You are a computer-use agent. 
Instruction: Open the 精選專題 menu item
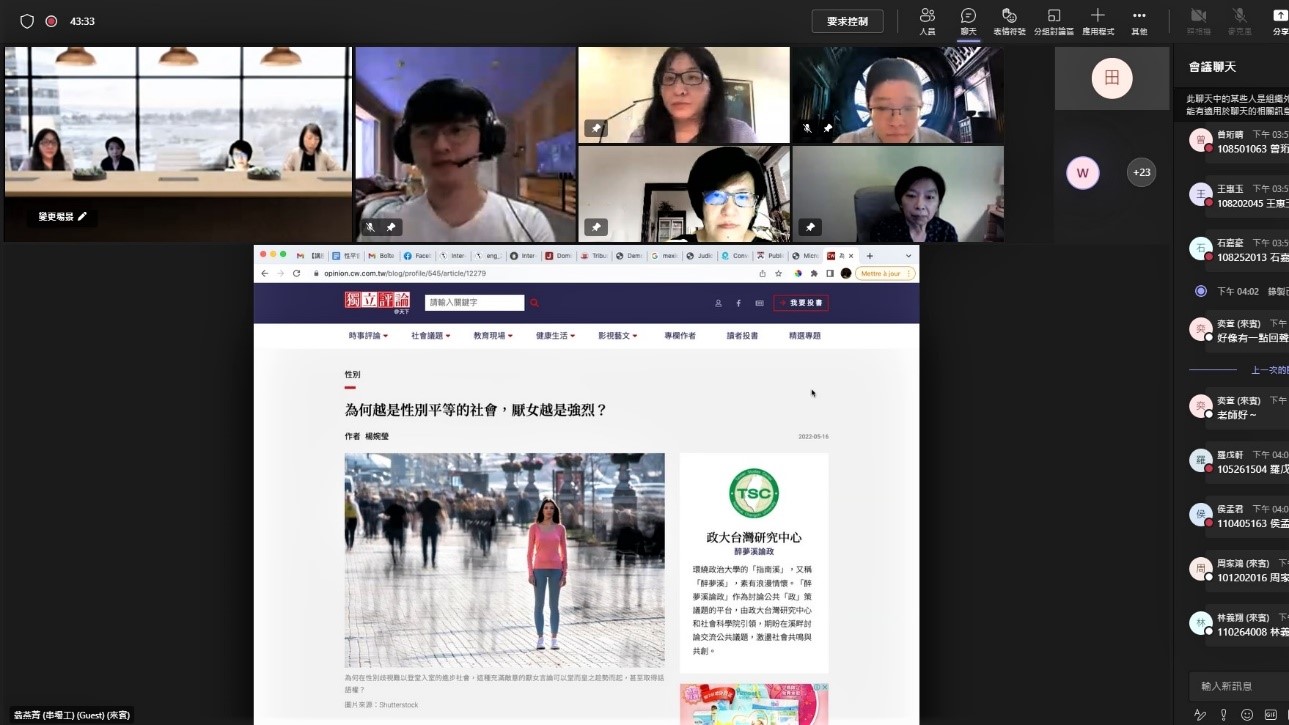805,336
